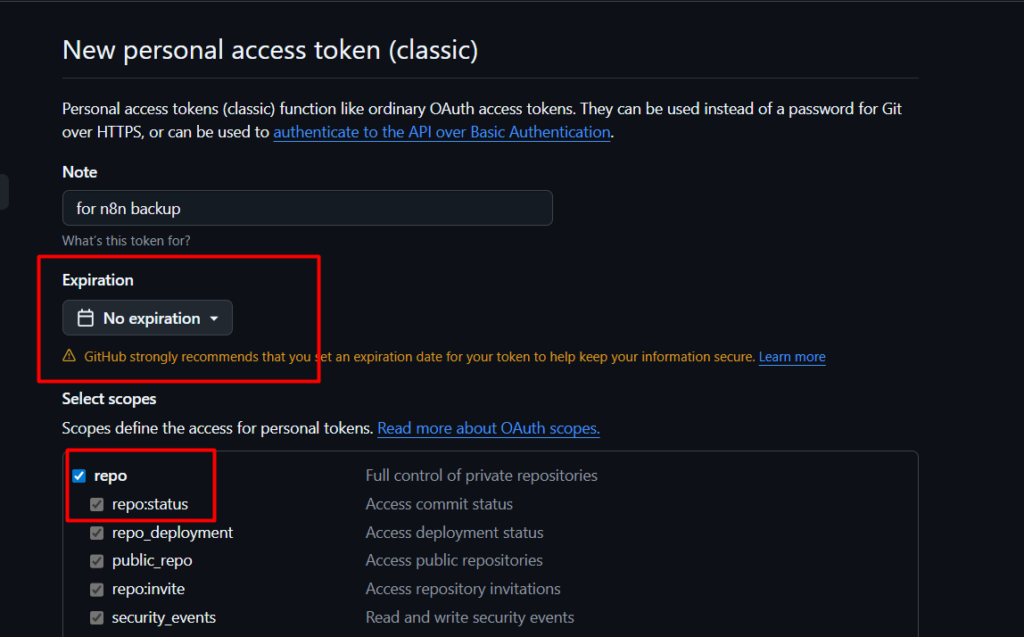The image size is (1024, 637).
Task: Open the authenticate to the API link
Action: [441, 132]
